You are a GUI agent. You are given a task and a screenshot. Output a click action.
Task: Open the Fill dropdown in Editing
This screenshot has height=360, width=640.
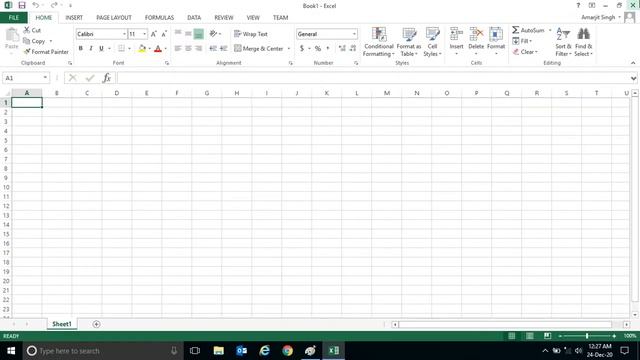[522, 41]
